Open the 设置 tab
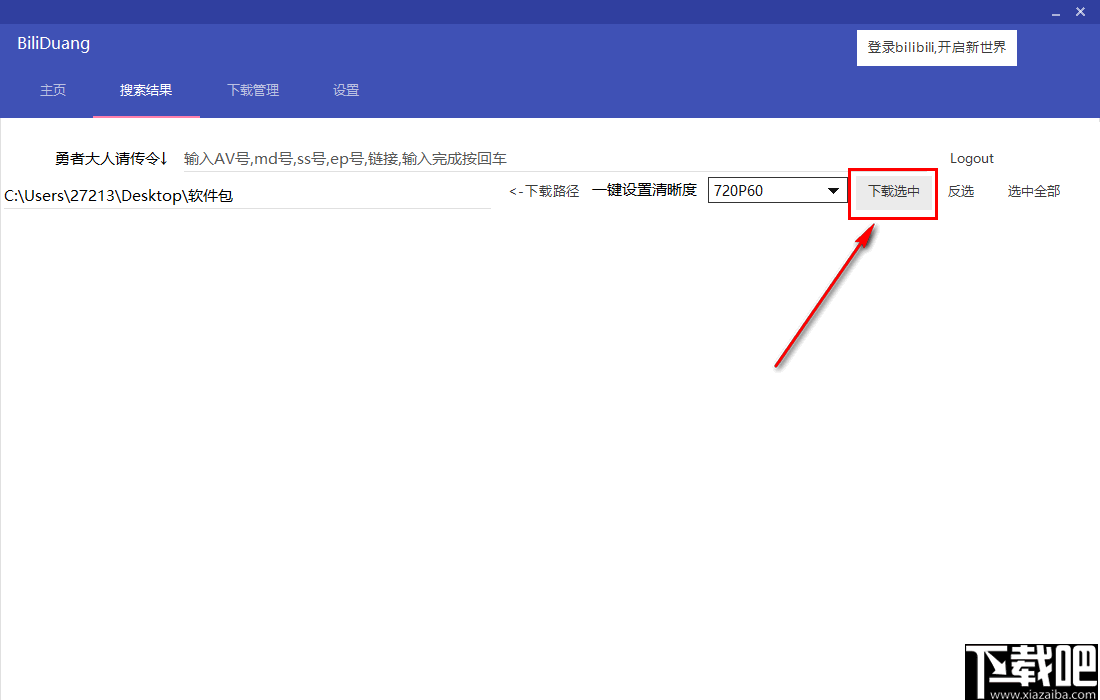This screenshot has width=1100, height=700. (x=345, y=90)
